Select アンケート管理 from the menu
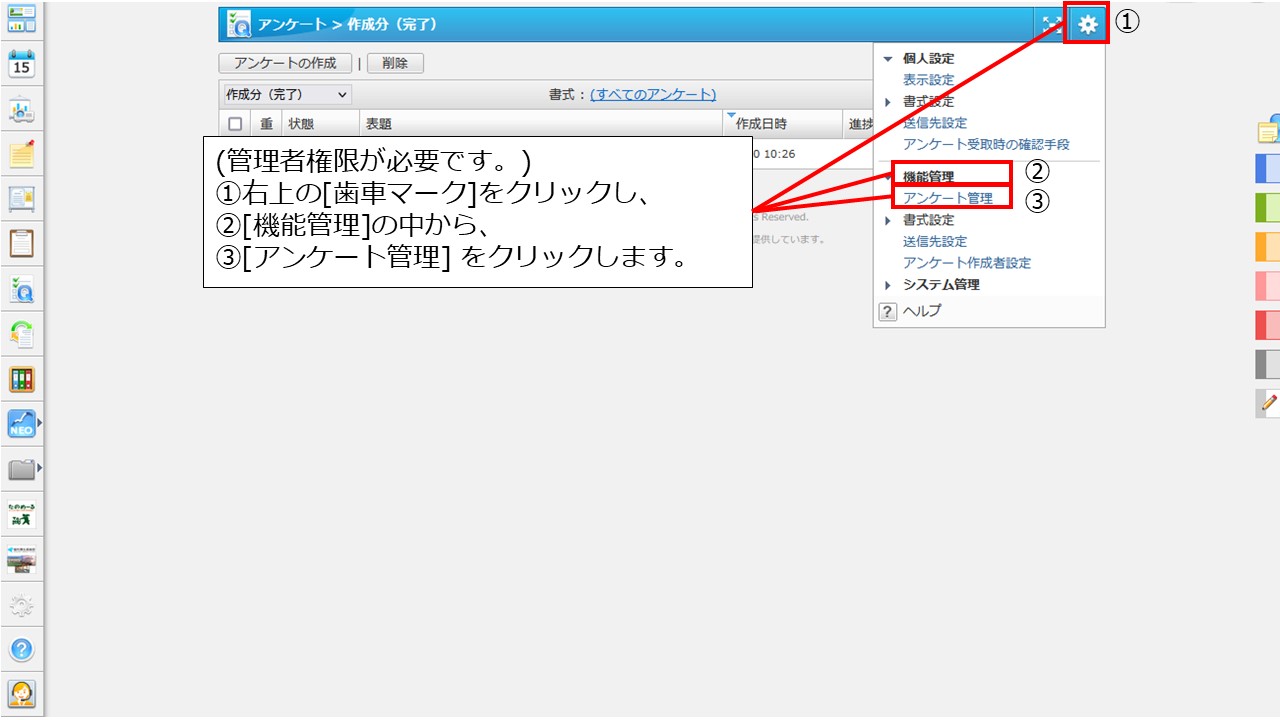Viewport: 1280px width, 720px height. [947, 198]
